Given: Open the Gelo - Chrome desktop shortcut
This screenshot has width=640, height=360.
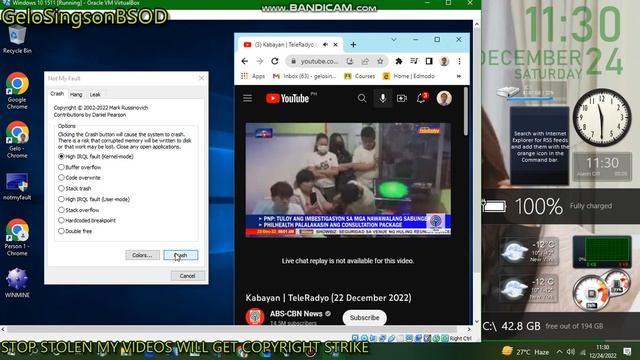Looking at the screenshot, I should (17, 139).
